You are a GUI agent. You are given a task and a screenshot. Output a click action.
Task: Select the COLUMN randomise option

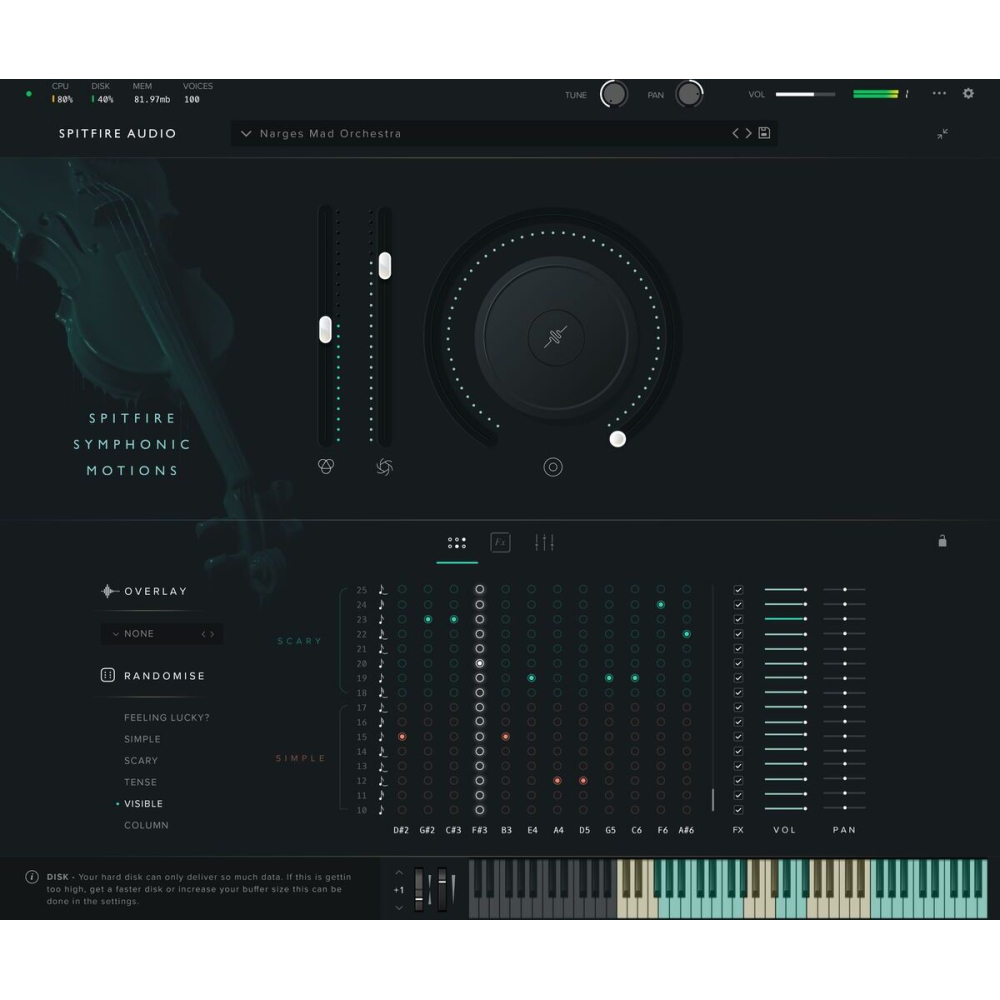[146, 825]
